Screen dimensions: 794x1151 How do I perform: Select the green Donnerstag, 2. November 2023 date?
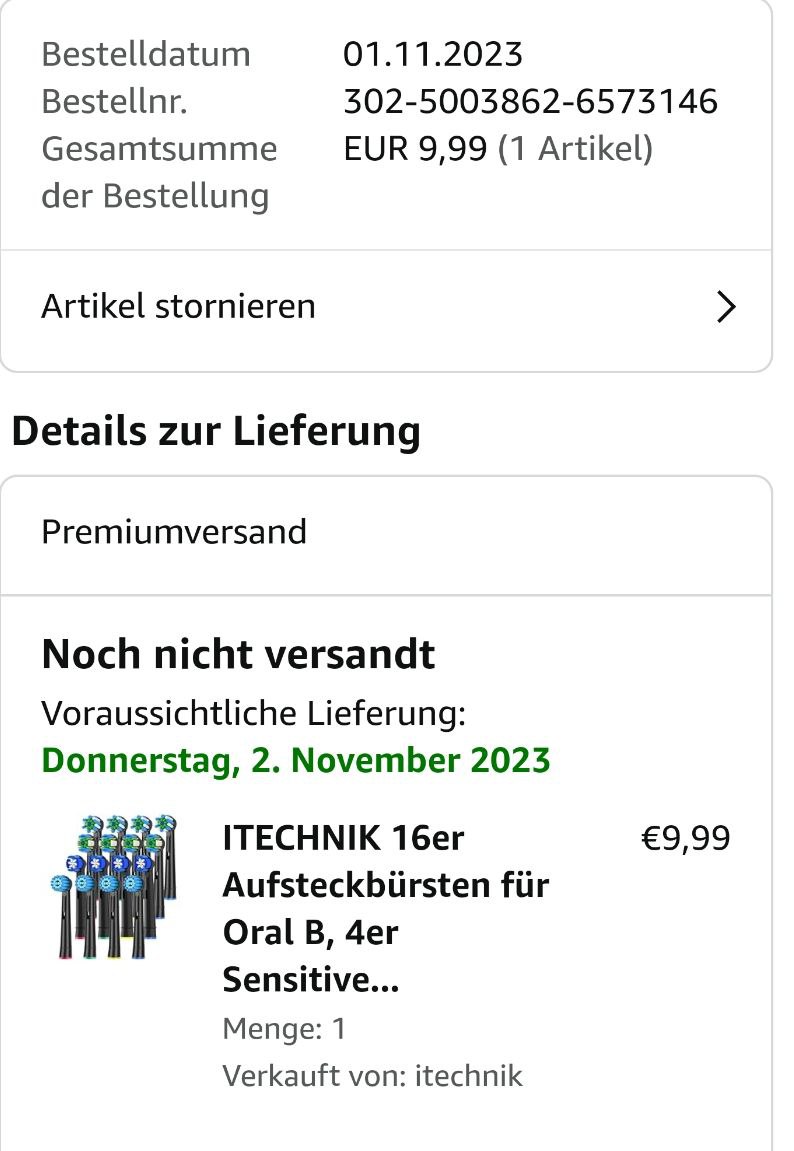296,761
